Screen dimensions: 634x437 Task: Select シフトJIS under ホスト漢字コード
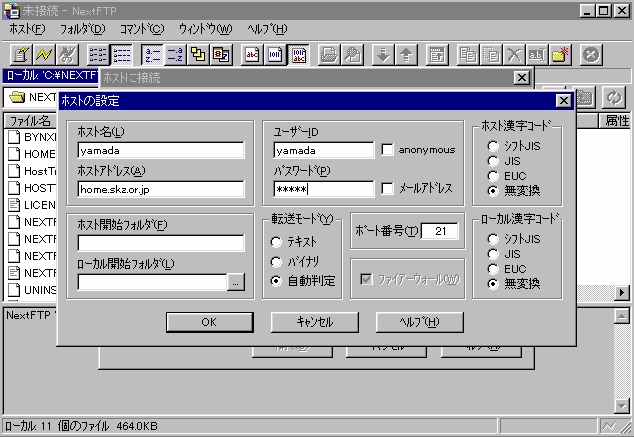tap(493, 146)
